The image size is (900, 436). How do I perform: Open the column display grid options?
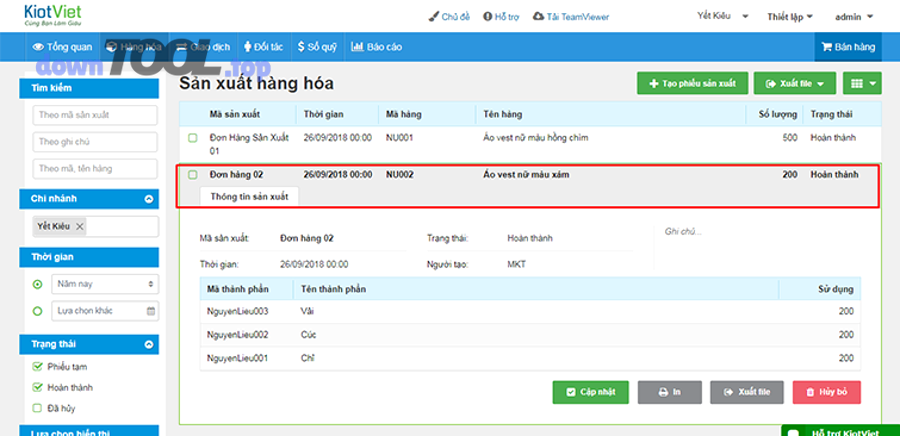[x=860, y=84]
